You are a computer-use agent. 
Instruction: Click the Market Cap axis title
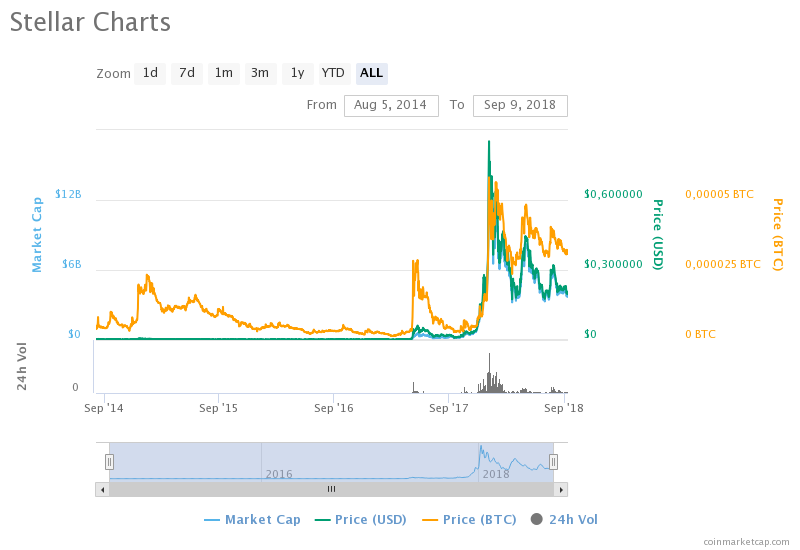coord(37,235)
